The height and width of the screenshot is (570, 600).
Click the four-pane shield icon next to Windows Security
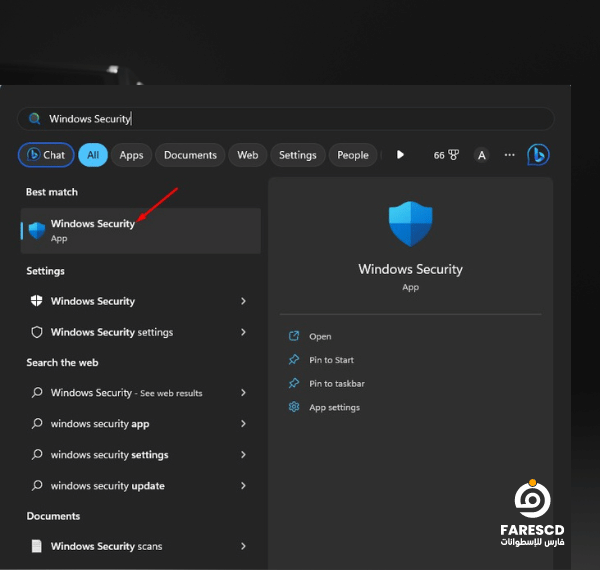click(x=36, y=301)
